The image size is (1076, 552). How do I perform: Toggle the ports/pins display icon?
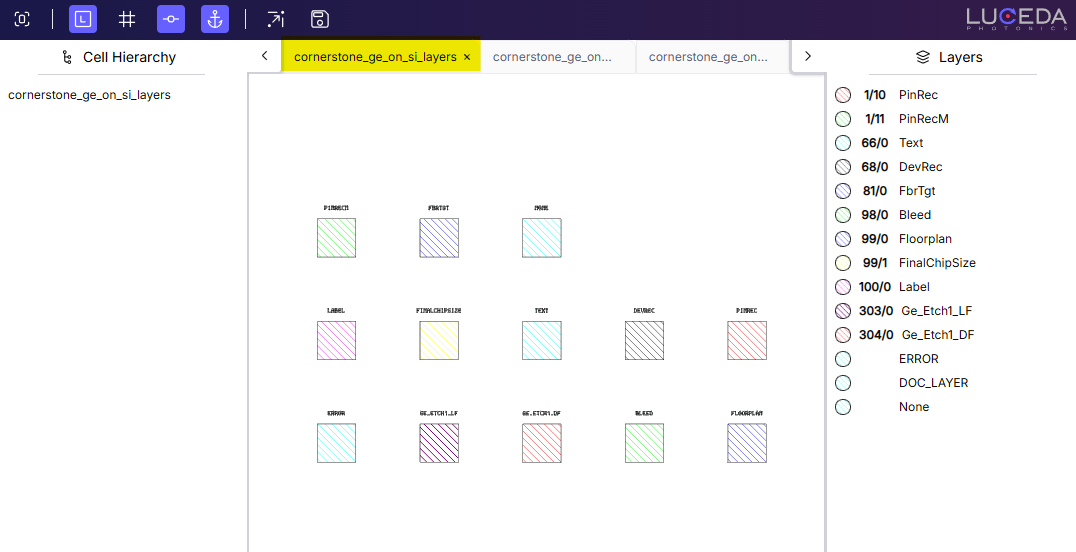click(x=171, y=19)
